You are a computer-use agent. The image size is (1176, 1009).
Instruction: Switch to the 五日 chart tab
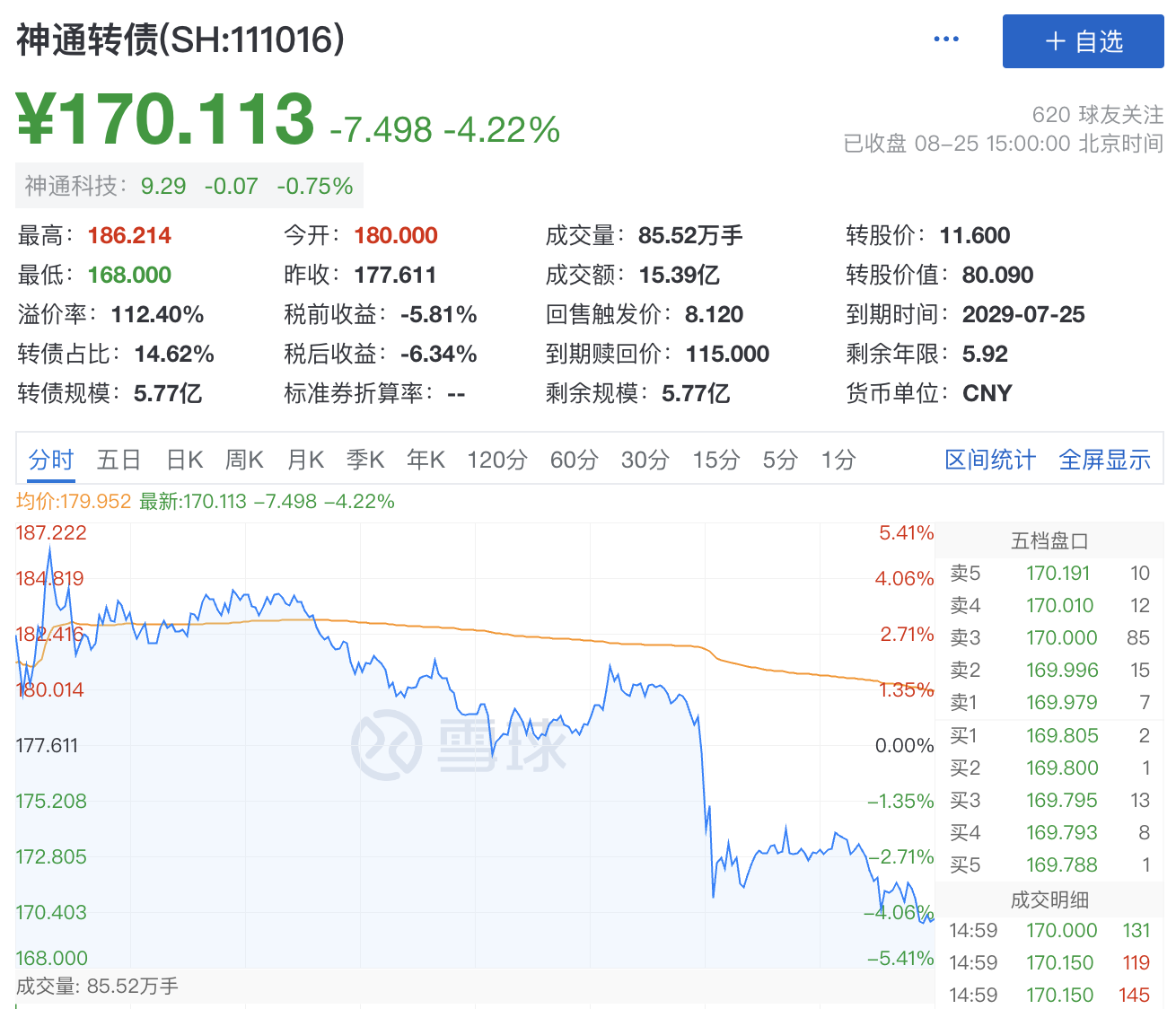click(118, 461)
